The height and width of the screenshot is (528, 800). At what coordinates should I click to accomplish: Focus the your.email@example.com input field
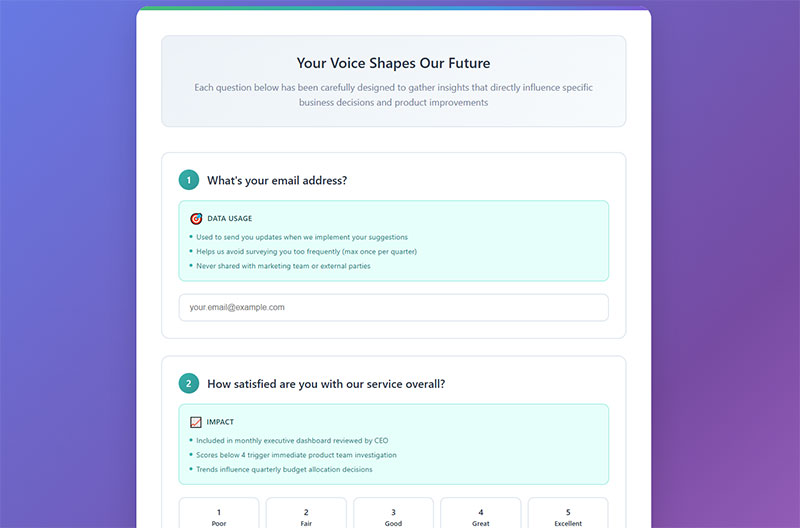393,308
